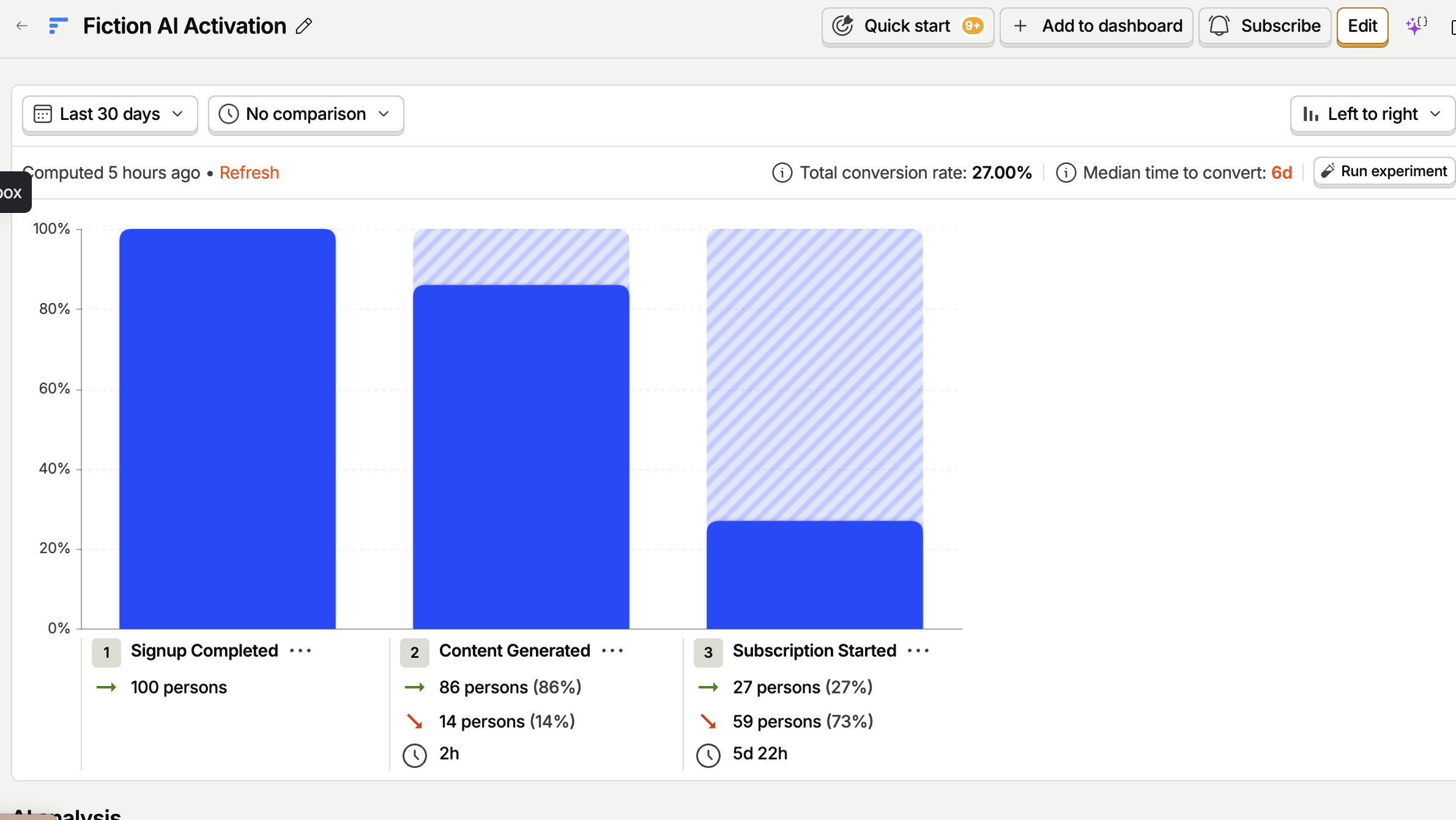
Task: Click info icon next to Total conversion rate
Action: [x=782, y=173]
